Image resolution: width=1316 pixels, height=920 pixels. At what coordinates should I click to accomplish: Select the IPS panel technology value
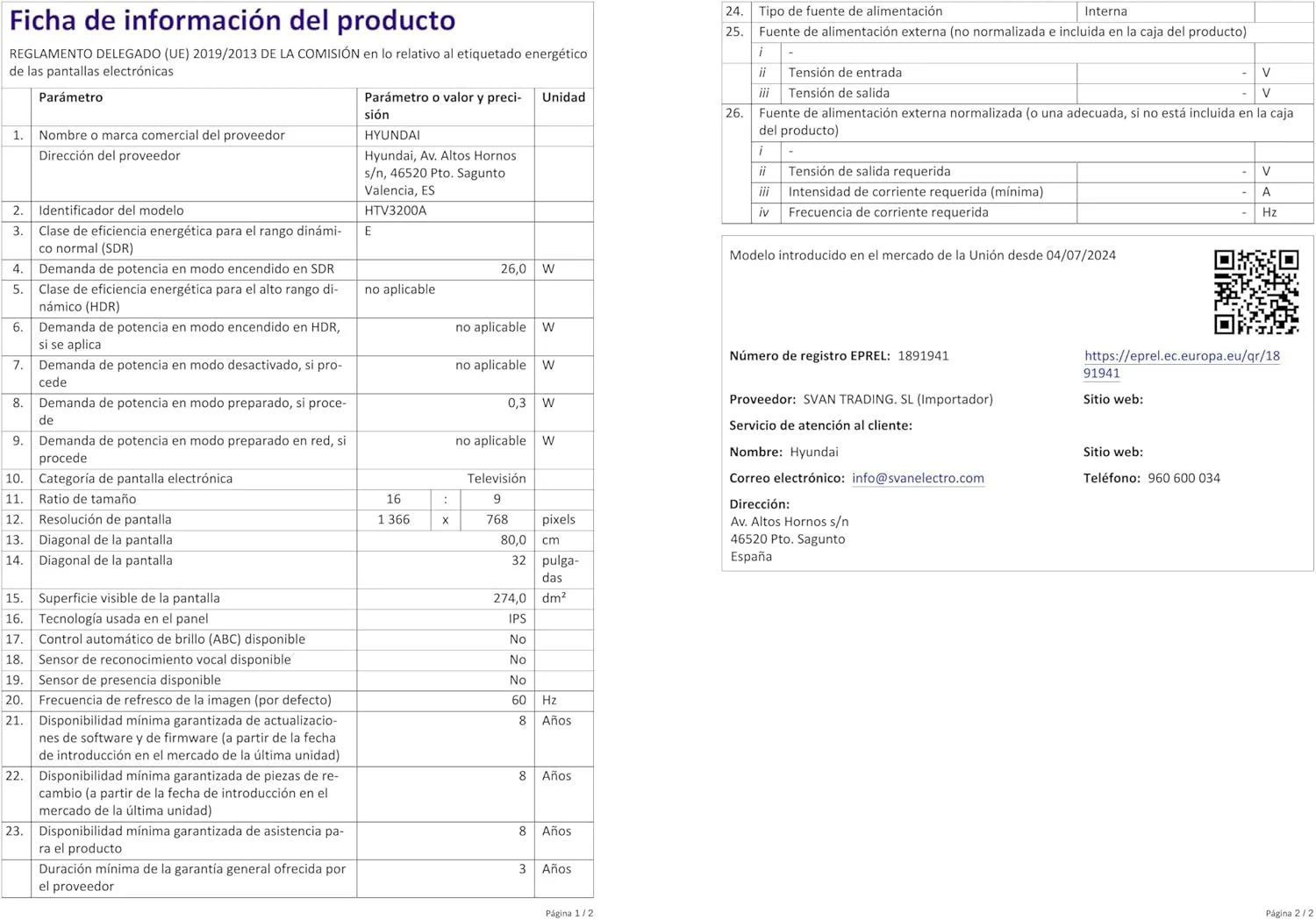pyautogui.click(x=517, y=619)
